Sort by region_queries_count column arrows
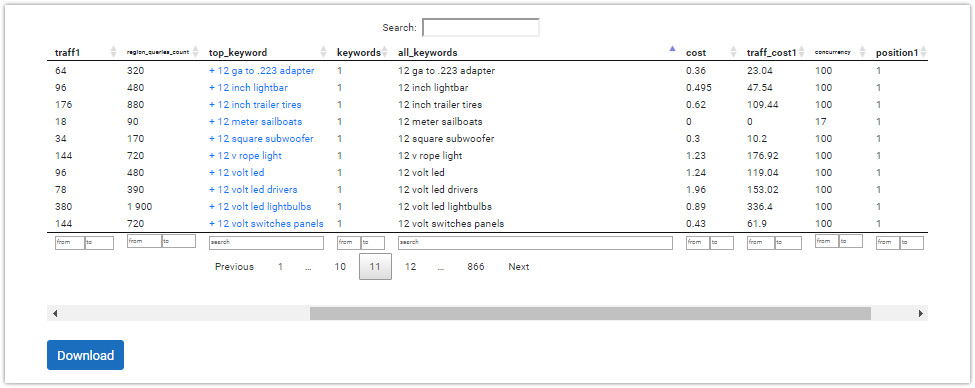This screenshot has height=388, width=975. [x=196, y=52]
